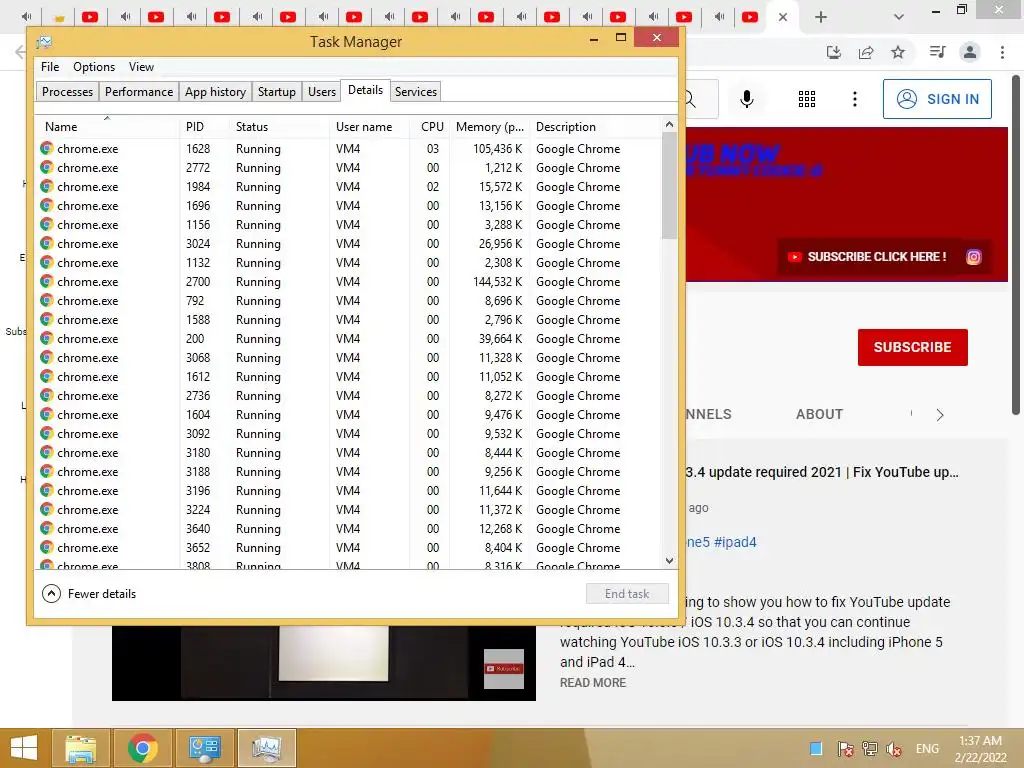Click the End task button

[x=627, y=594]
